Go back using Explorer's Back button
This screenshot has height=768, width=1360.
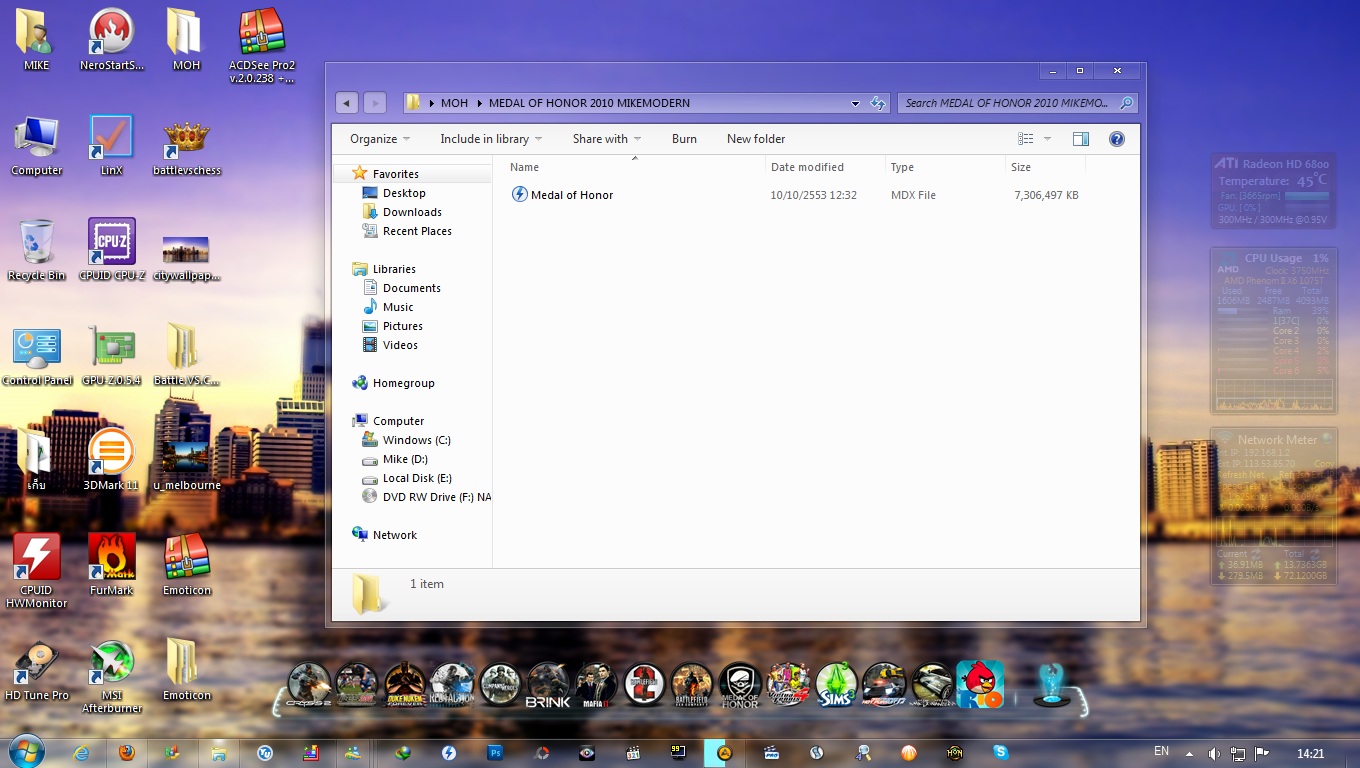347,103
